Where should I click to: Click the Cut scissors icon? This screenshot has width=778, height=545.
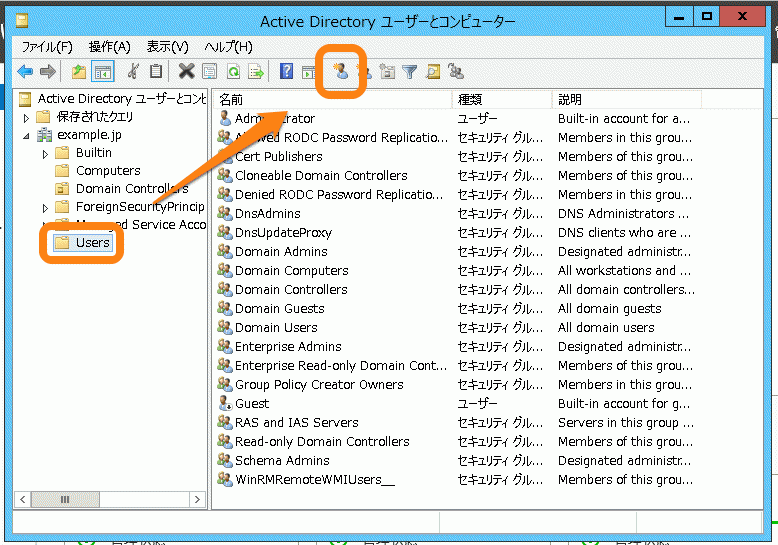132,71
